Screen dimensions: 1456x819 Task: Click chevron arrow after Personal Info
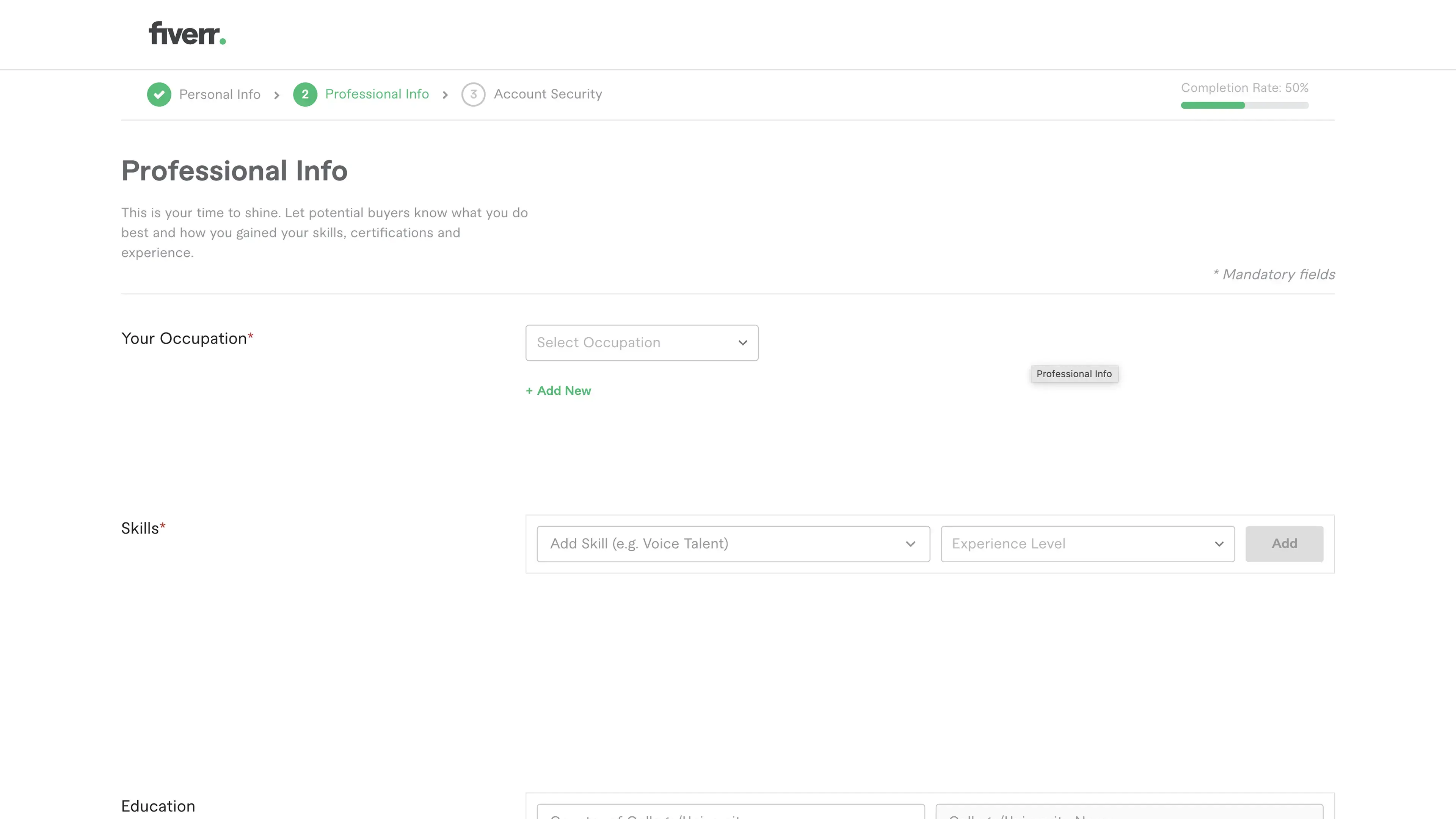pos(276,95)
